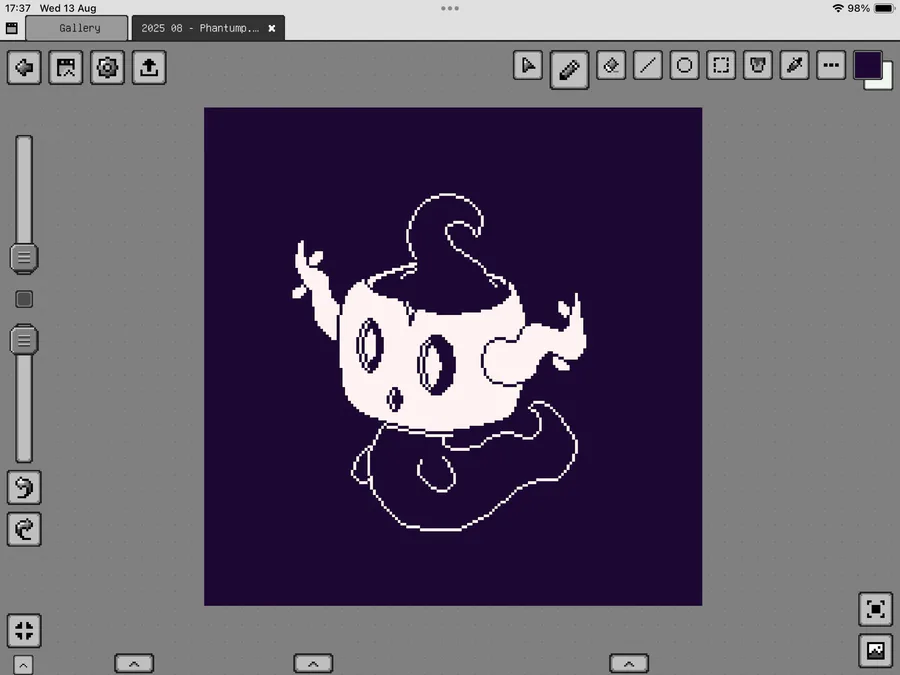Viewport: 900px width, 675px height.
Task: Tap the three-dot multitasking control at top
Action: pyautogui.click(x=449, y=8)
